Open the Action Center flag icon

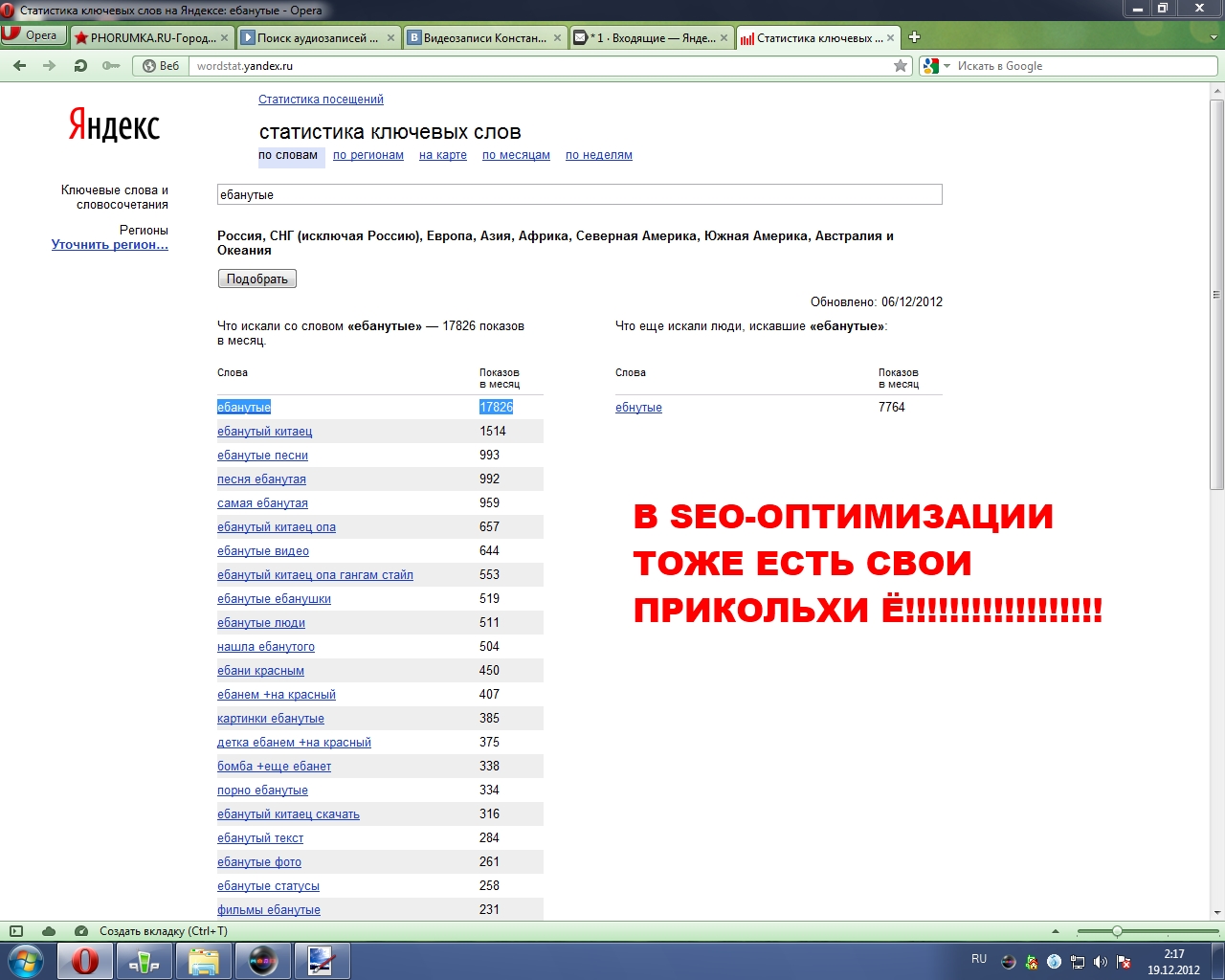point(1124,962)
